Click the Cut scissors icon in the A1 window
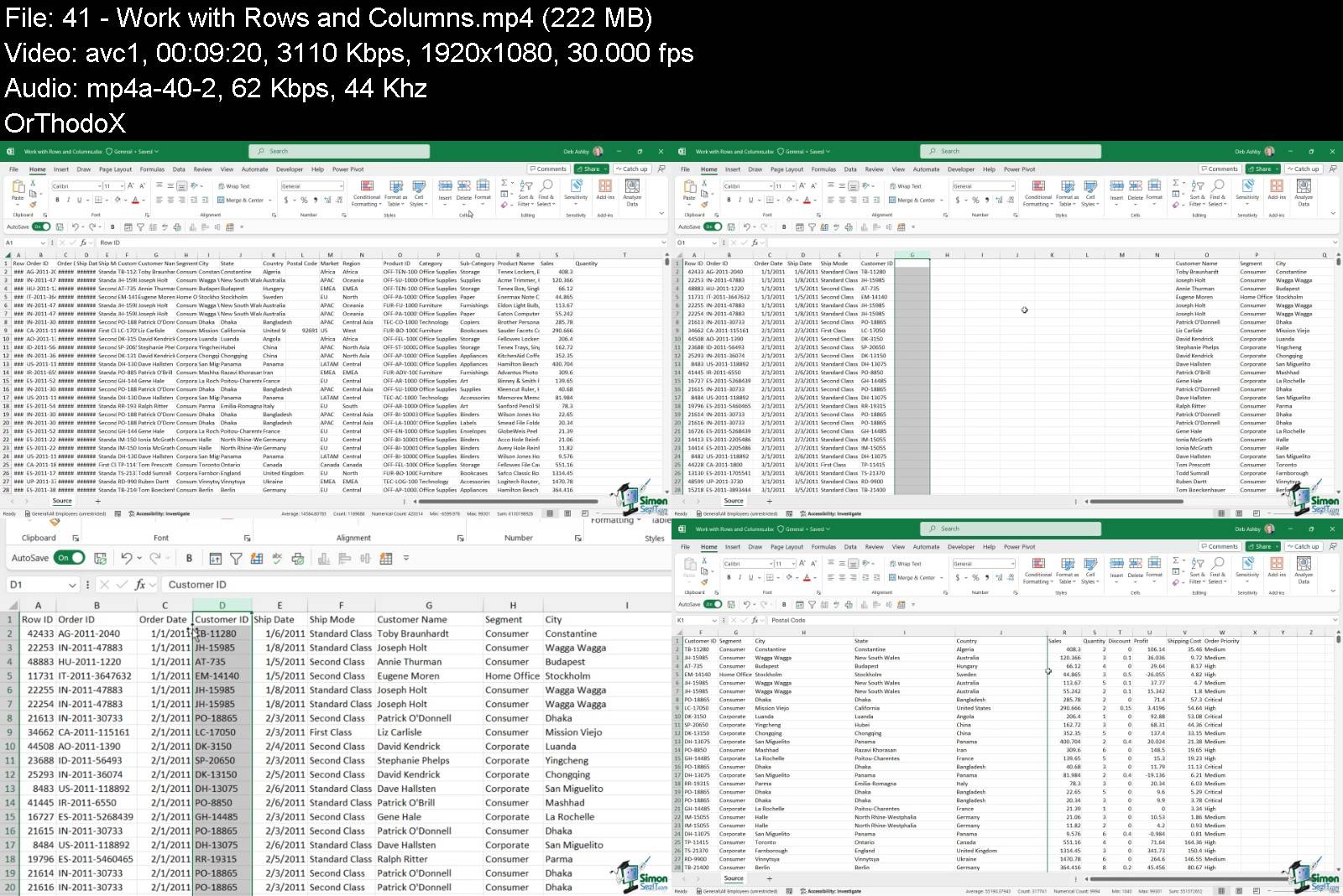 [33, 185]
